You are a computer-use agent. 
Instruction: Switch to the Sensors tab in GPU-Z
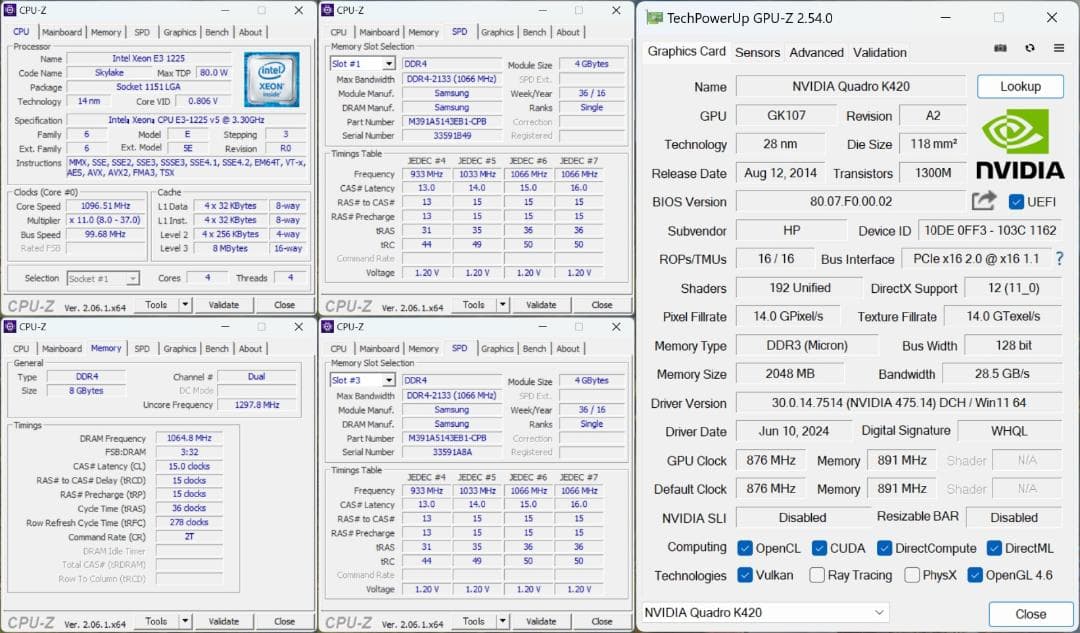(x=757, y=52)
